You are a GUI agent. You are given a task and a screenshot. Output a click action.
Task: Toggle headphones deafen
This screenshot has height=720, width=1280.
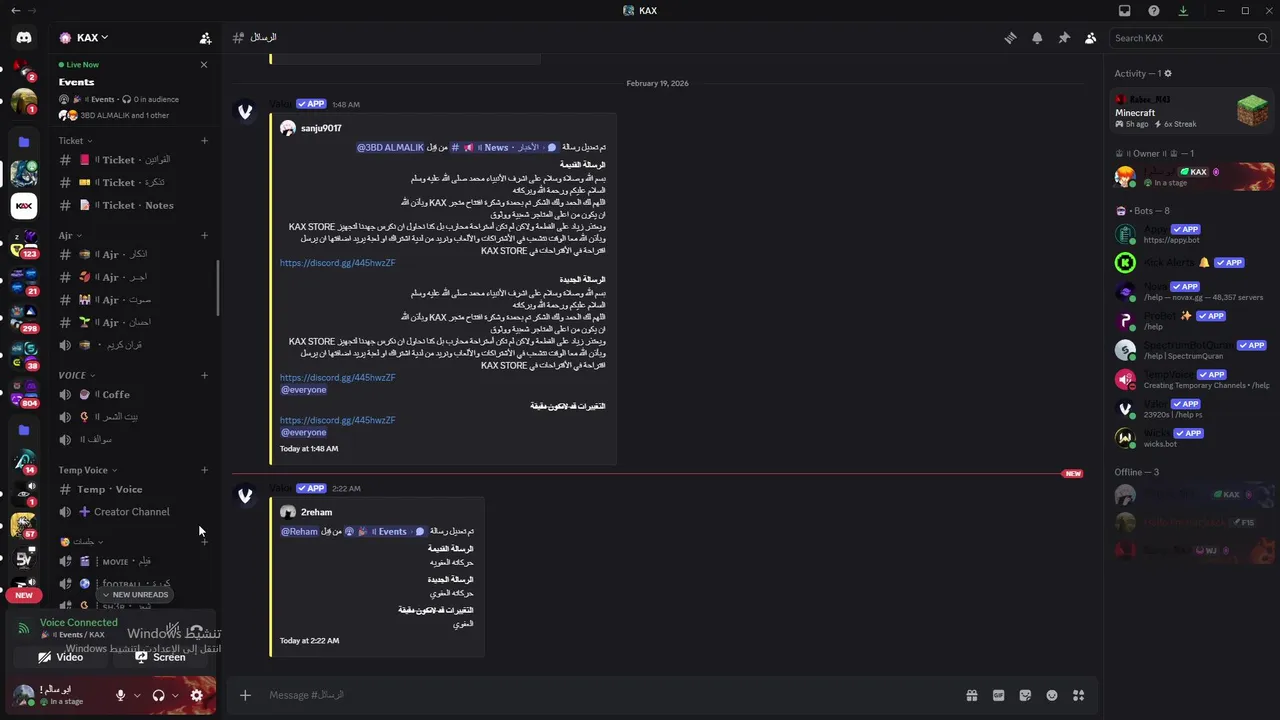pos(158,696)
